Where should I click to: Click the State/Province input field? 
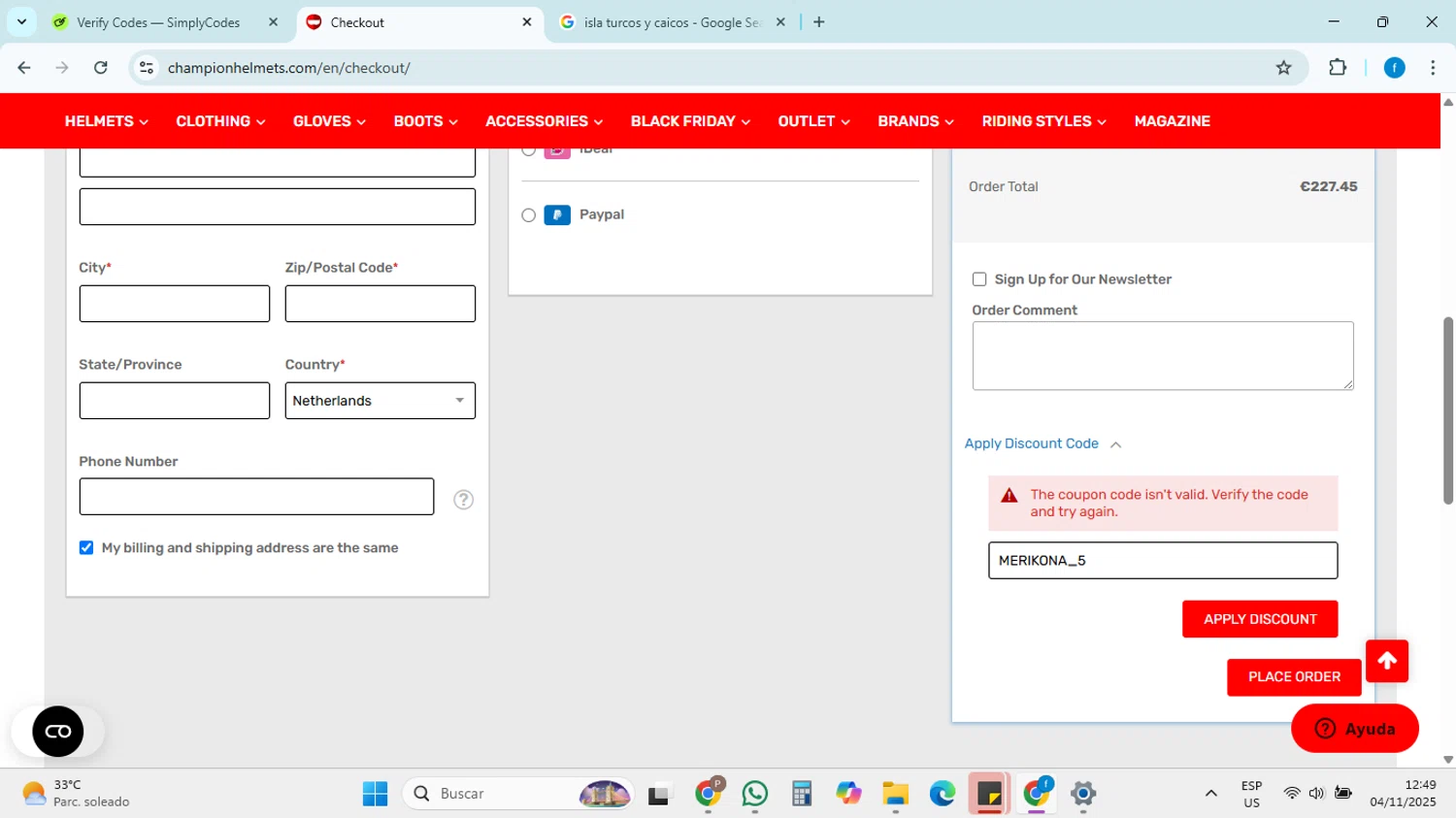175,401
